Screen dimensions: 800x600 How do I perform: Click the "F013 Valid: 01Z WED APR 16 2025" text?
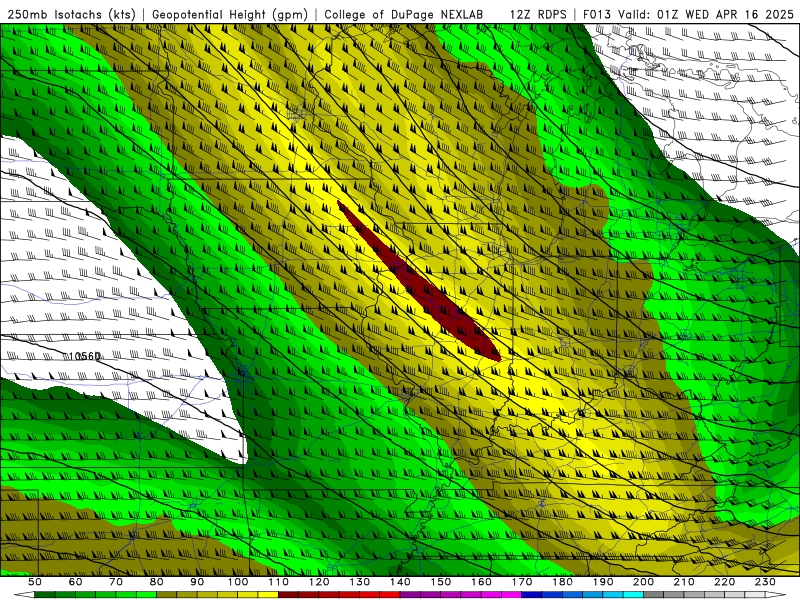coord(688,14)
